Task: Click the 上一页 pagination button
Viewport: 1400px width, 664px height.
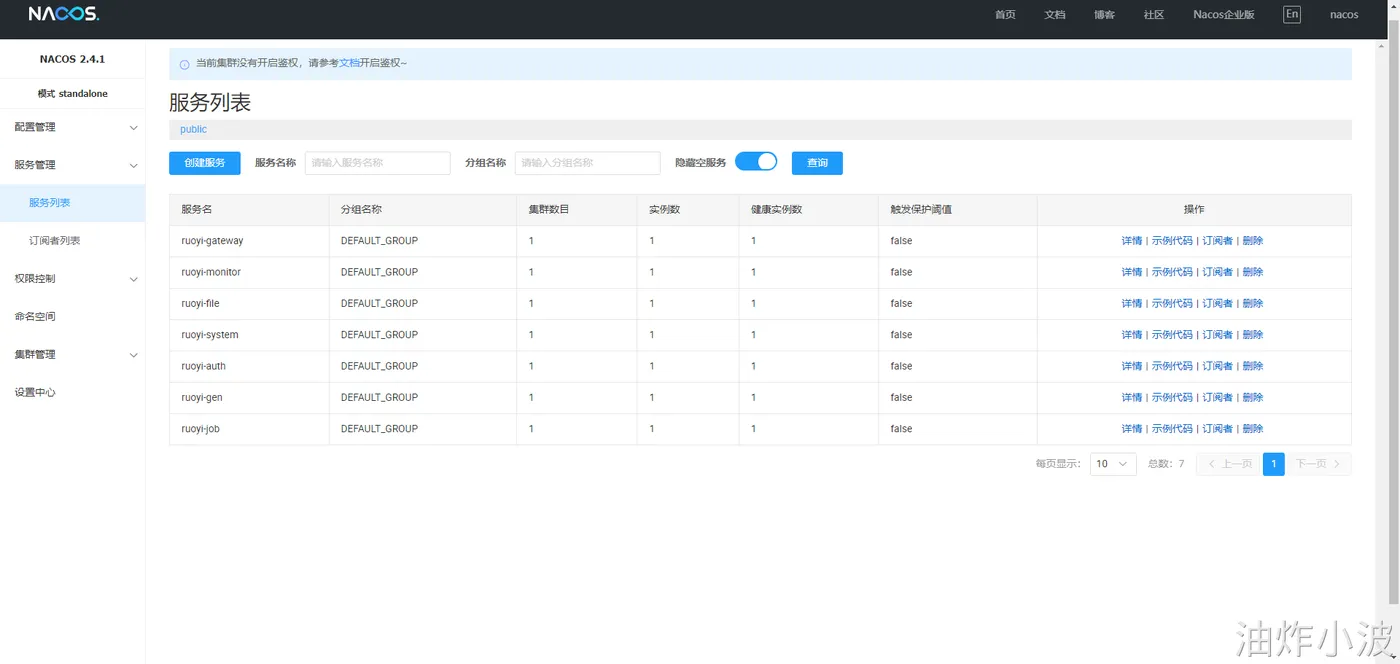Action: [1228, 464]
